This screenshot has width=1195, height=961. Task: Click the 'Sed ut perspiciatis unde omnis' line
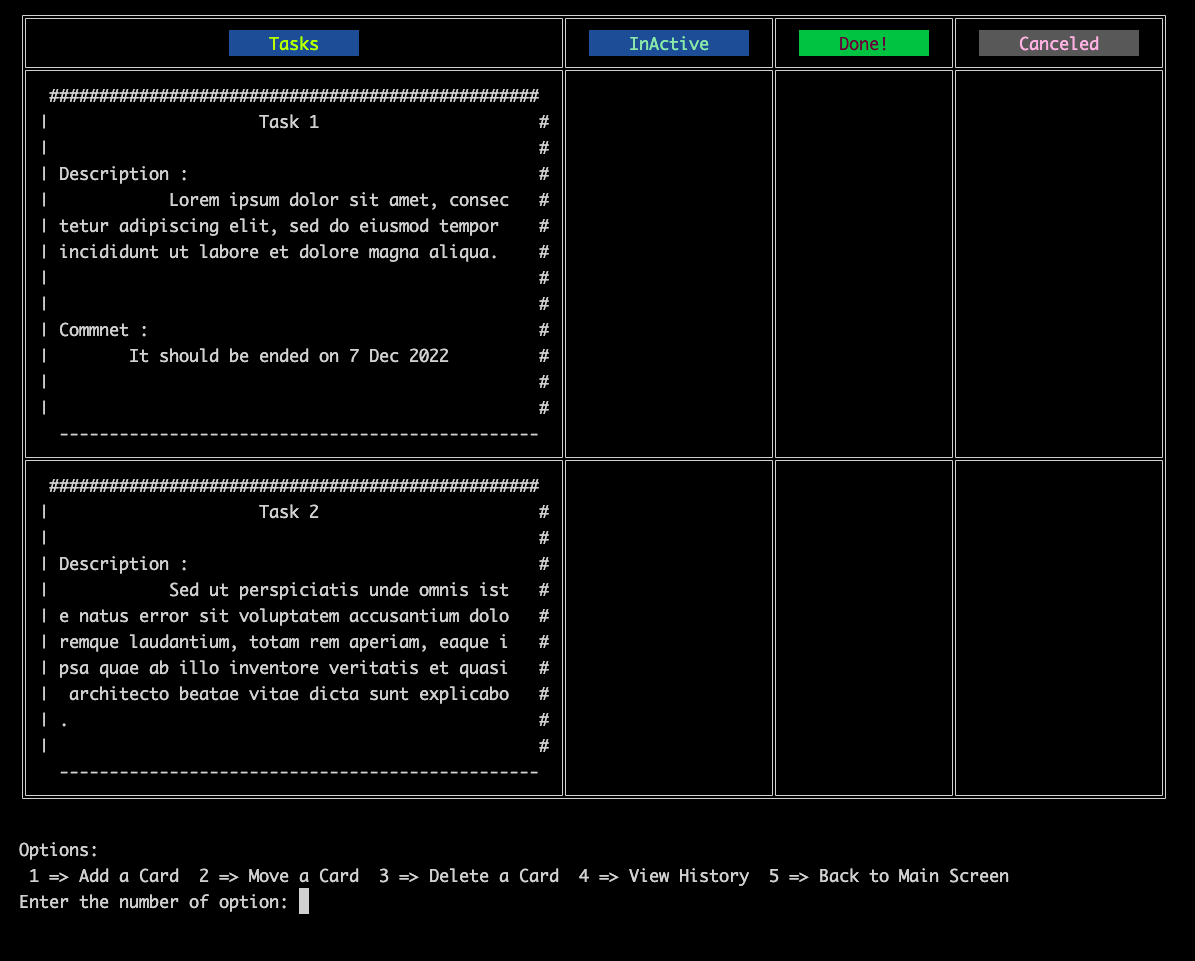338,591
